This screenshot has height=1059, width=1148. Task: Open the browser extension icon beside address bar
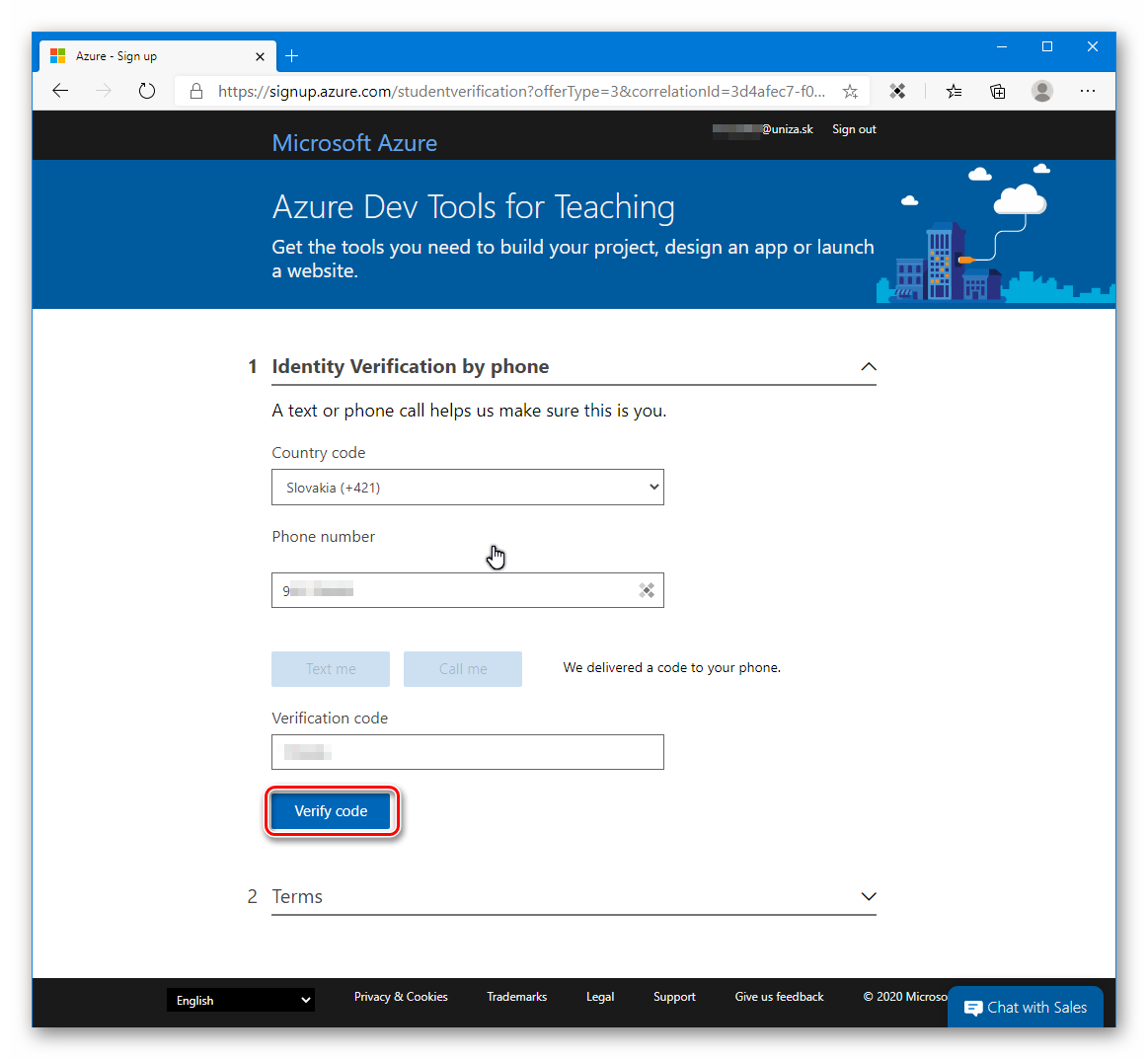tap(897, 90)
